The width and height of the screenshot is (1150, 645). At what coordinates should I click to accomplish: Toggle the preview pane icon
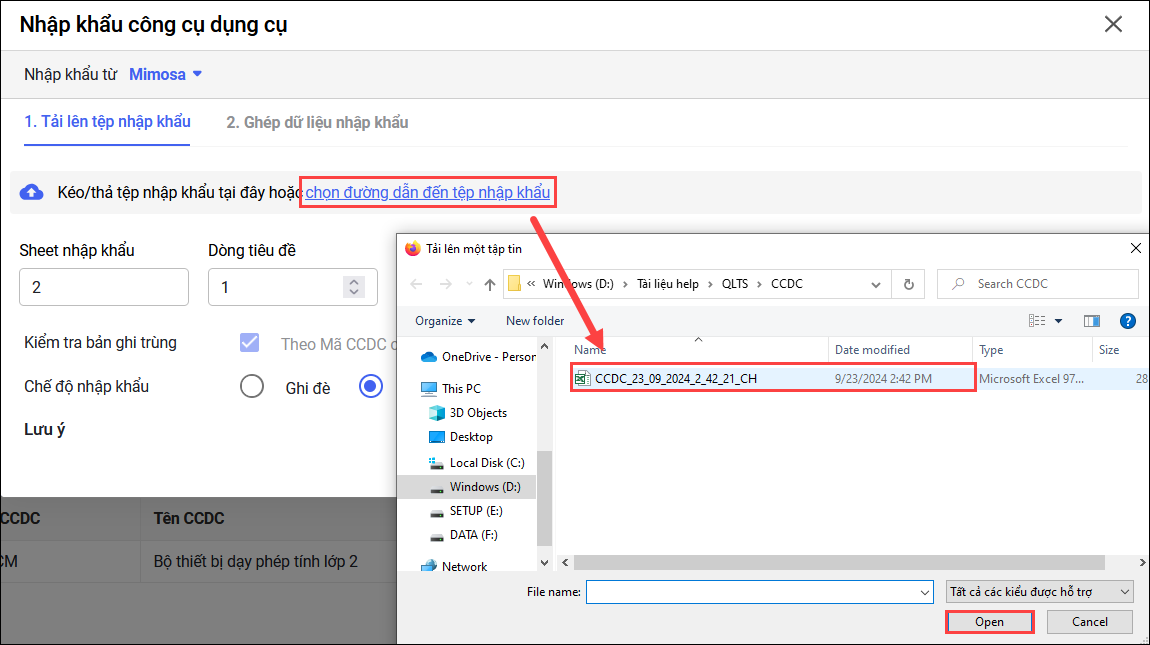1091,321
